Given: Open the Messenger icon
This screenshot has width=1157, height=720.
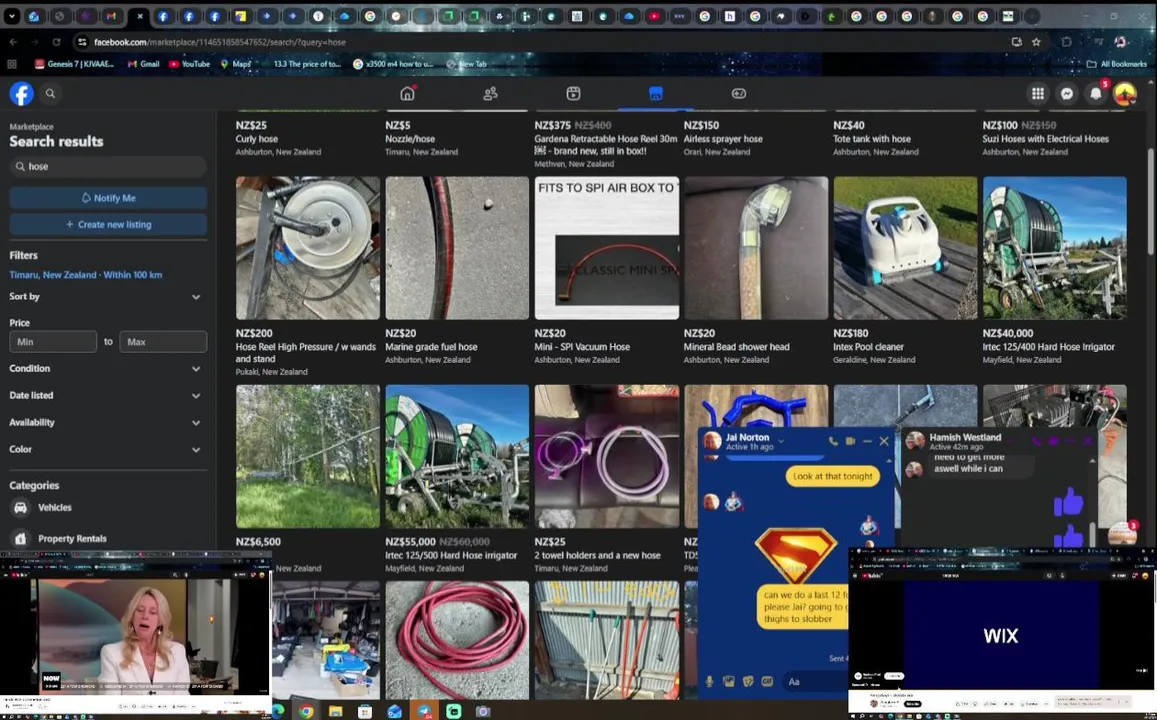Looking at the screenshot, I should tap(1066, 94).
